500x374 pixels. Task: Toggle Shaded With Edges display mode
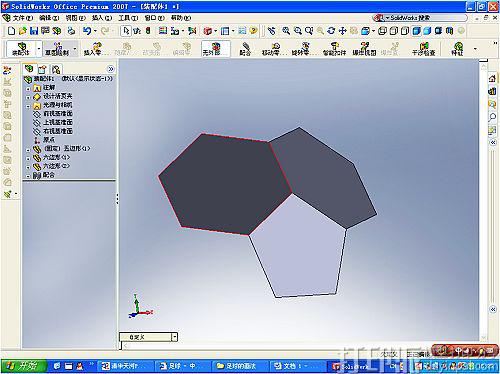pos(416,31)
